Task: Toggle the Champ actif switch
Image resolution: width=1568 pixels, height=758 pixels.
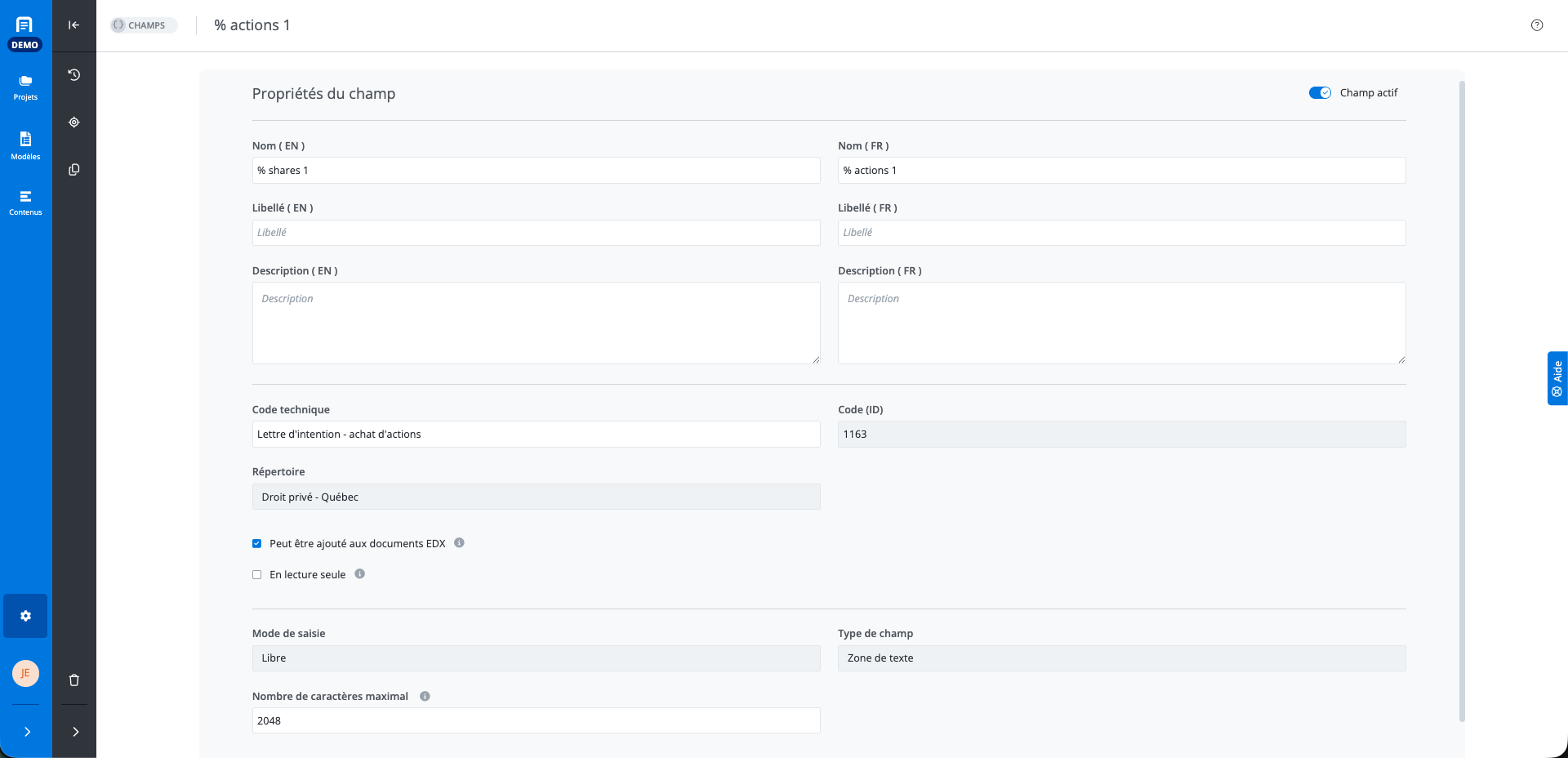Action: (x=1320, y=93)
